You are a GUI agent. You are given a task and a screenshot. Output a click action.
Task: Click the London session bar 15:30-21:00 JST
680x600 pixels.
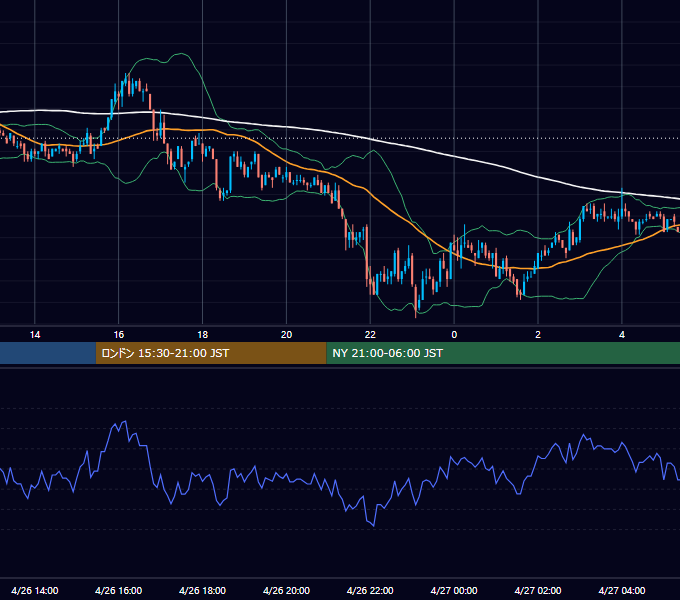click(x=211, y=353)
